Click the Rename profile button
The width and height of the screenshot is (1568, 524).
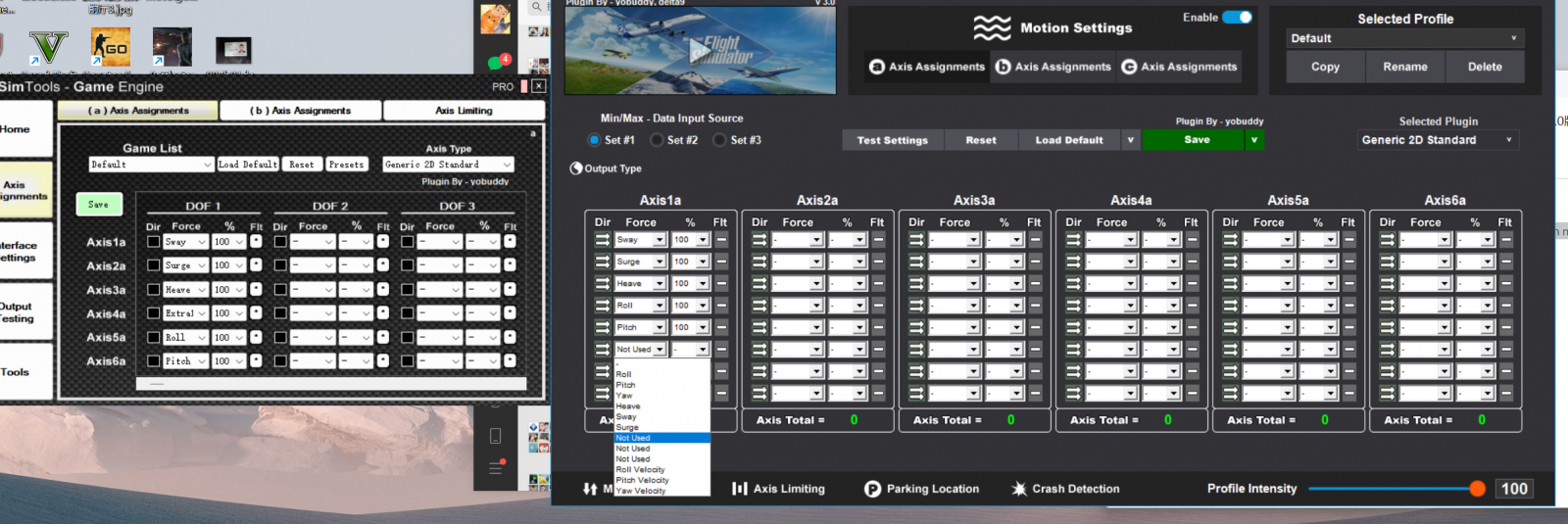pos(1404,67)
